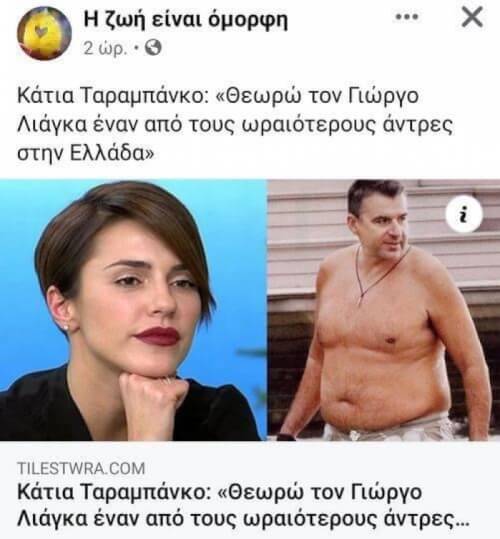Open page name Η ζωή είναι όμορφη
The height and width of the screenshot is (539, 500).
(186, 20)
